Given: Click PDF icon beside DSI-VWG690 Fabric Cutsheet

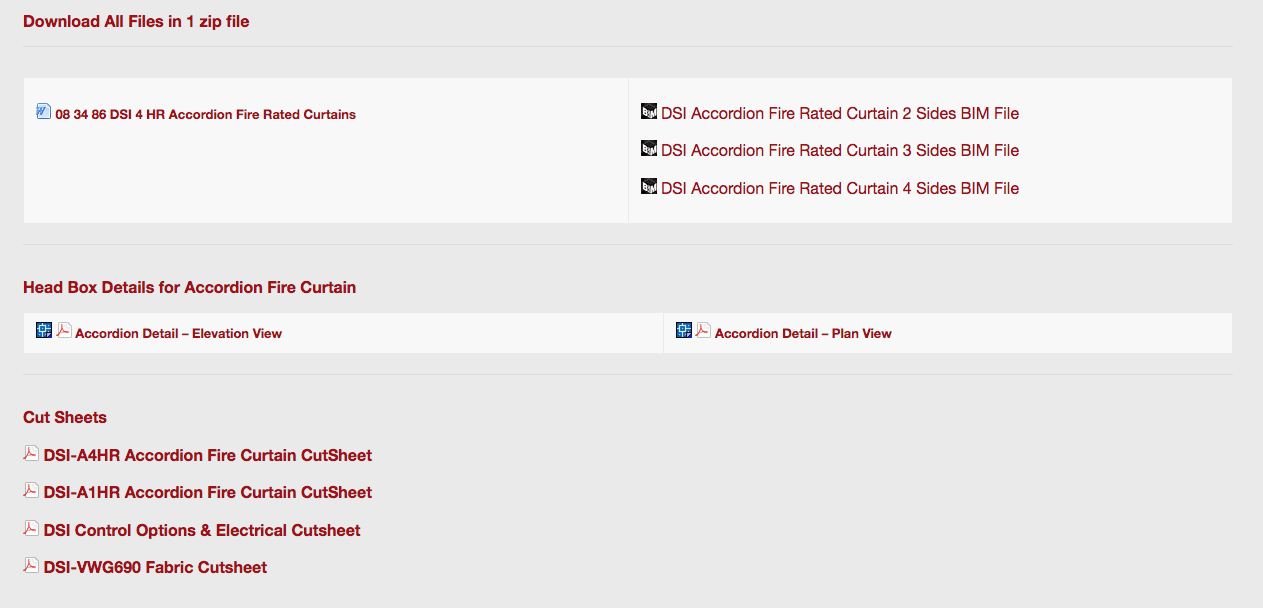Looking at the screenshot, I should [31, 565].
